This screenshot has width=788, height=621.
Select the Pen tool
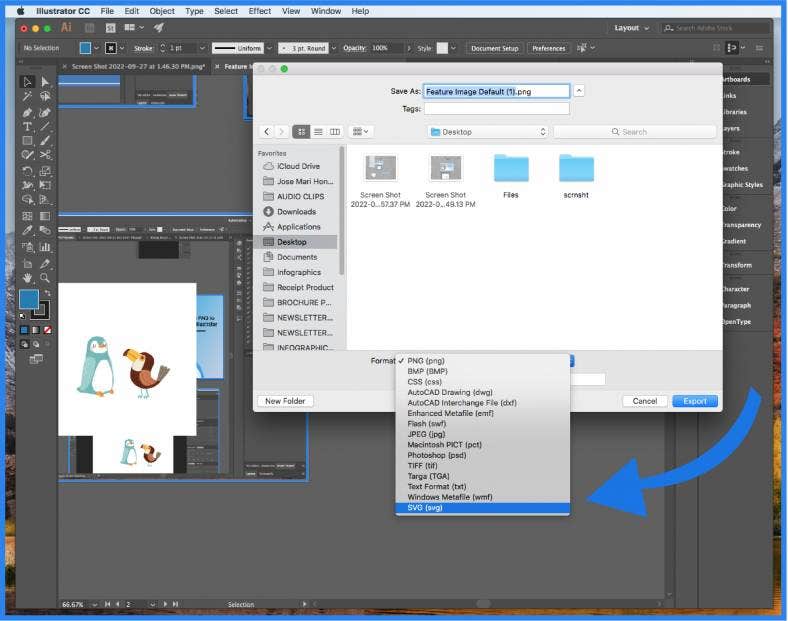[28, 112]
